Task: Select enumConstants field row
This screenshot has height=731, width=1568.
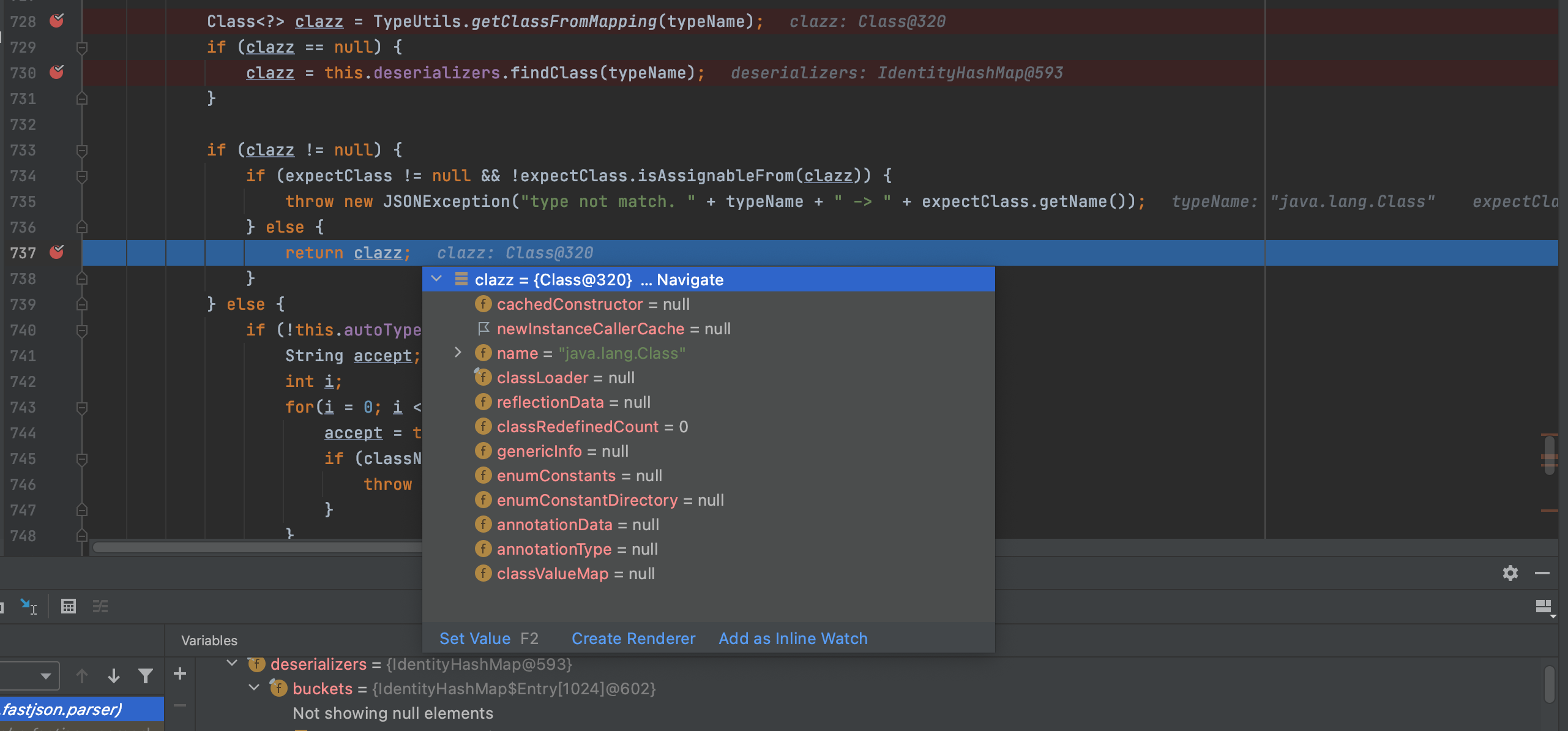Action: pos(709,476)
